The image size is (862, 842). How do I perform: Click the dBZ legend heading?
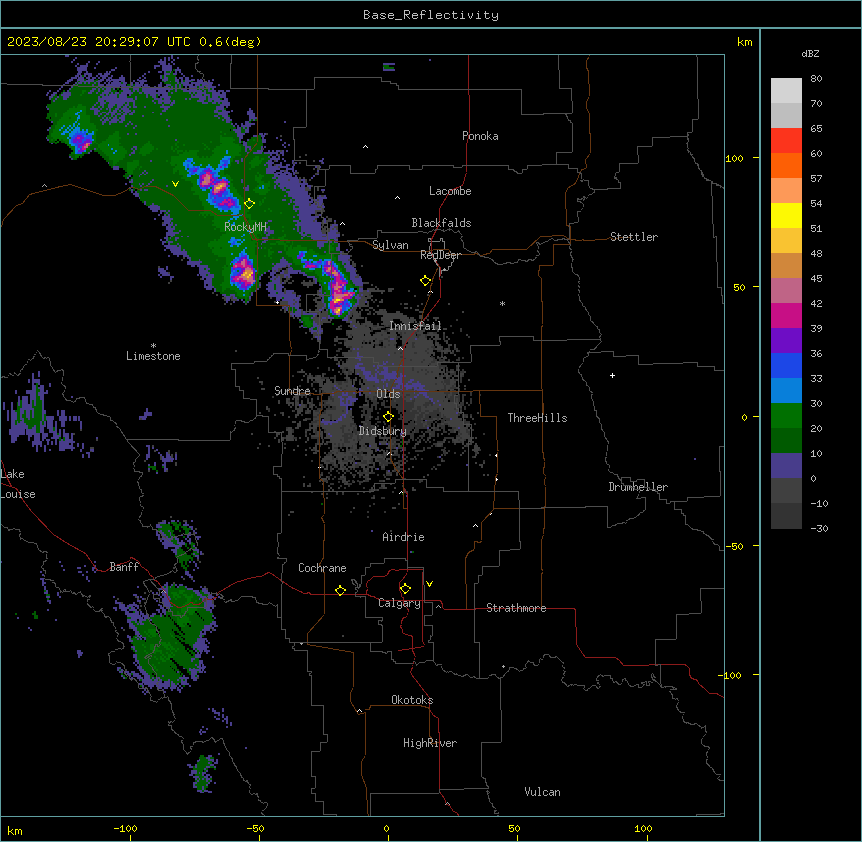click(810, 53)
